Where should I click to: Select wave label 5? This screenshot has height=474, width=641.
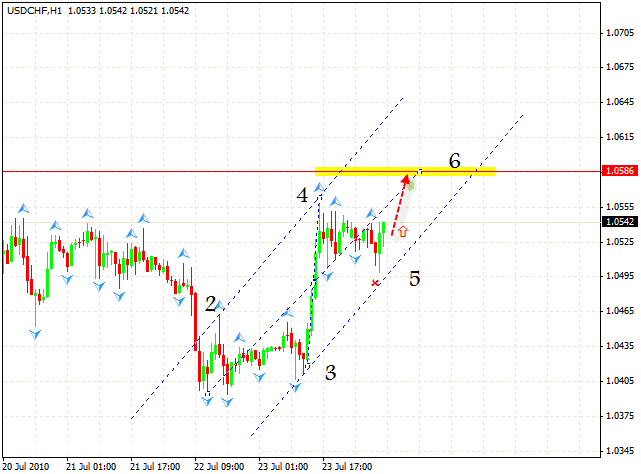[x=415, y=279]
